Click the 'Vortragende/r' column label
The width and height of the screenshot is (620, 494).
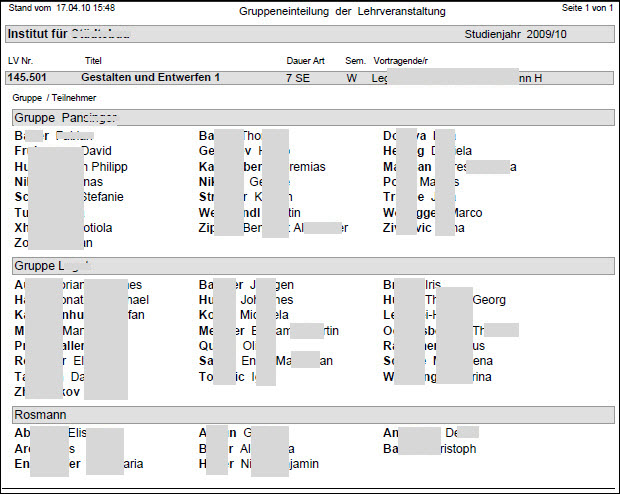coord(401,61)
